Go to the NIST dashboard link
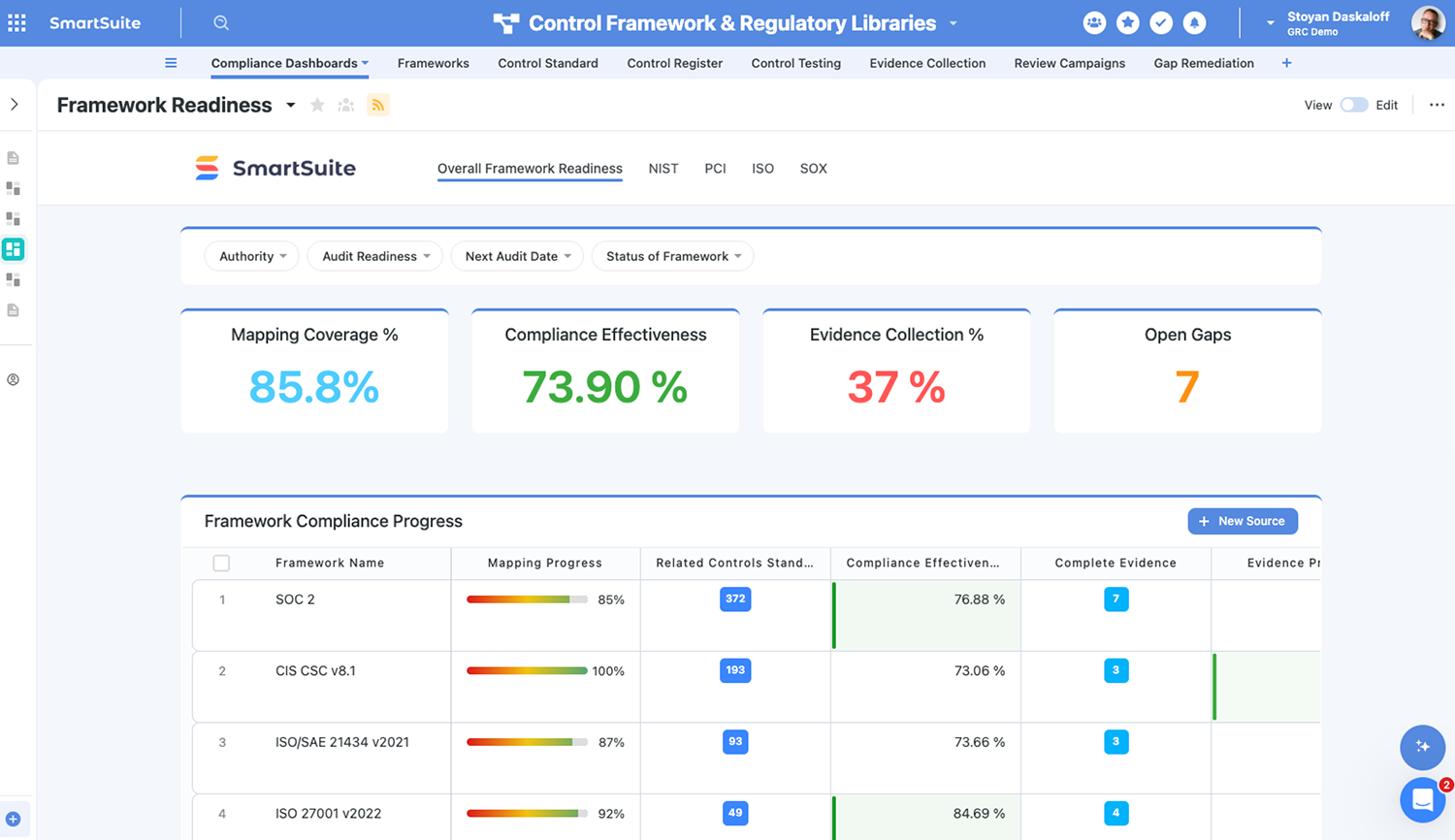Image resolution: width=1455 pixels, height=840 pixels. (x=663, y=169)
